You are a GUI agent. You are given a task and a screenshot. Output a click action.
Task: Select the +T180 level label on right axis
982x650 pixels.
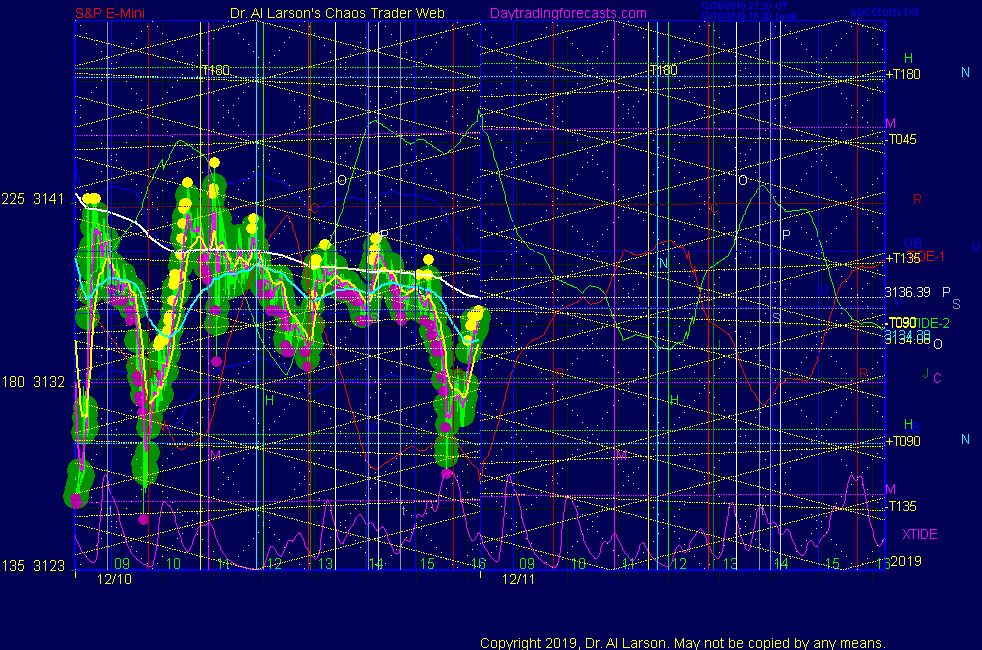(x=903, y=74)
